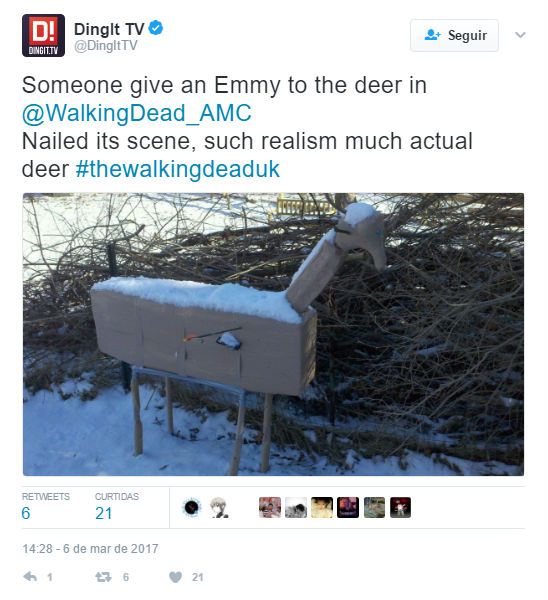Open the tweet timestamp 14:28 - 6 de mar
Viewport: 548px width, 600px height.
(90, 549)
